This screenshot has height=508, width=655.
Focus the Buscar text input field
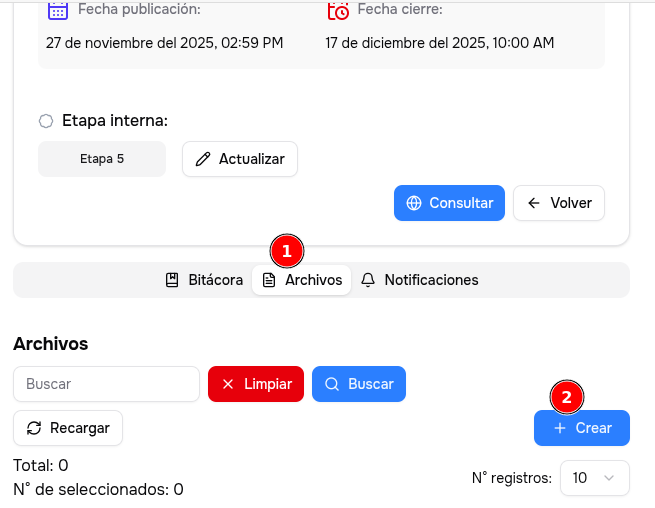(107, 384)
